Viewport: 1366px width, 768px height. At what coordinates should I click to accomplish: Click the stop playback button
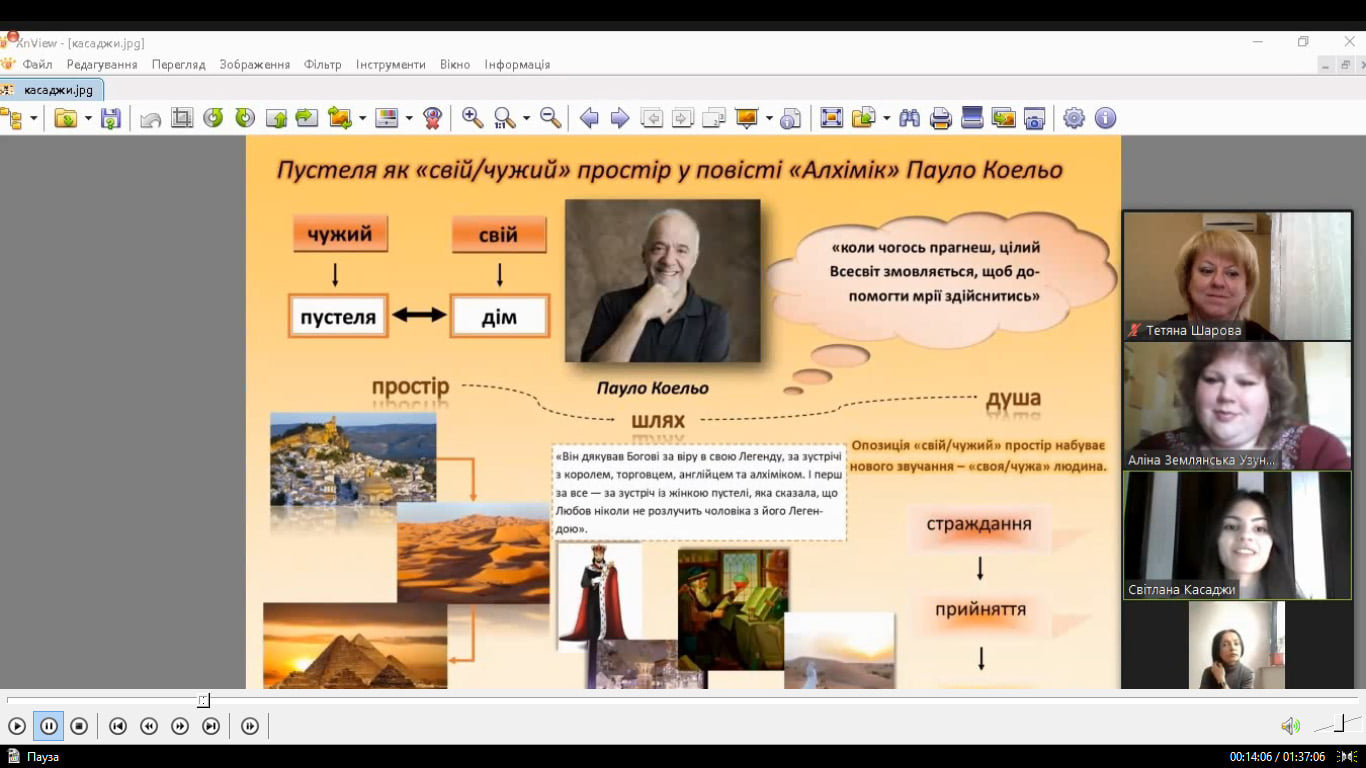click(x=79, y=726)
